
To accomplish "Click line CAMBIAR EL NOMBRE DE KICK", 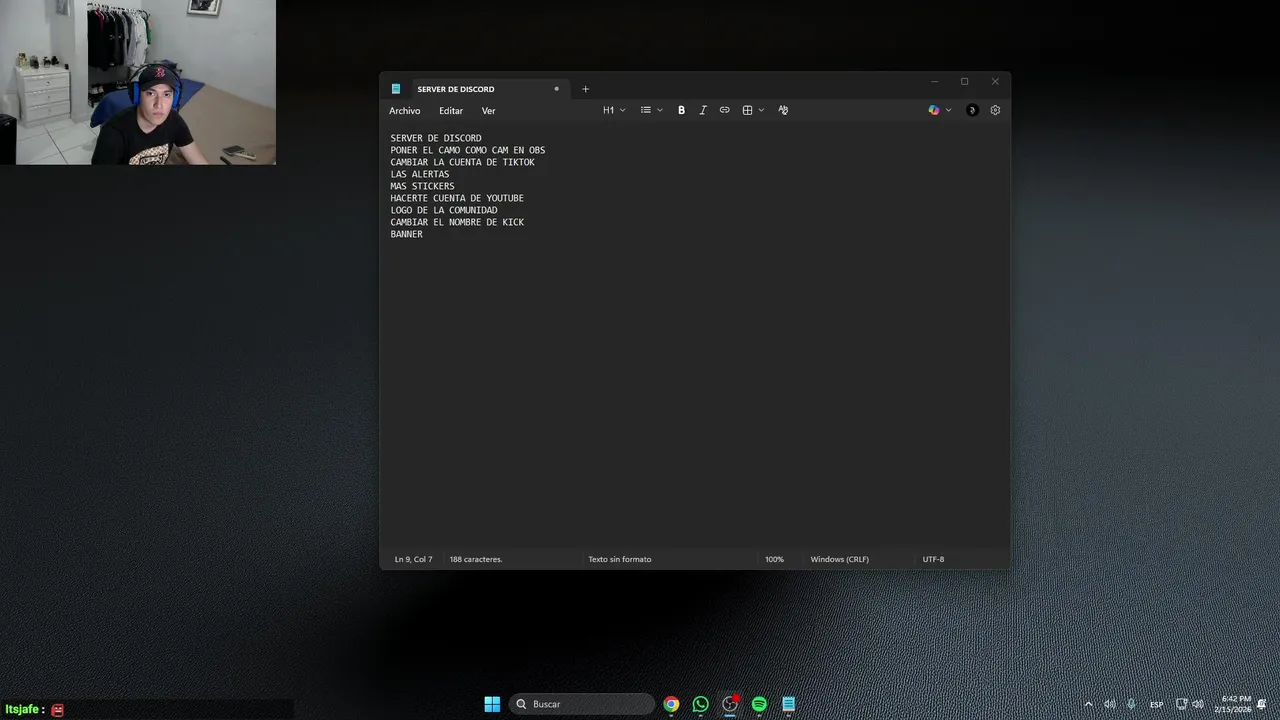I will coord(457,222).
